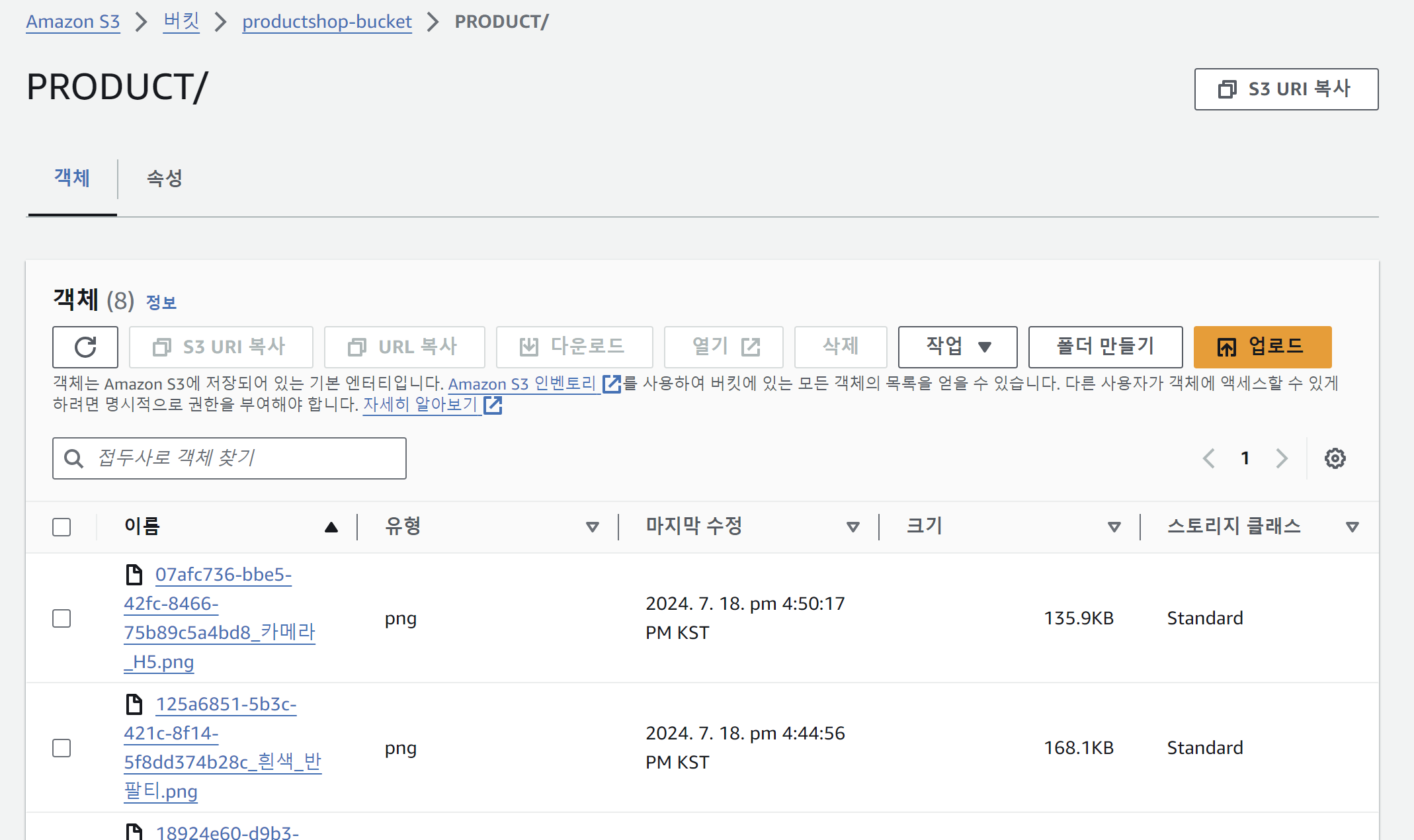The width and height of the screenshot is (1414, 840).
Task: Switch to the 속성 tab
Action: tap(164, 178)
